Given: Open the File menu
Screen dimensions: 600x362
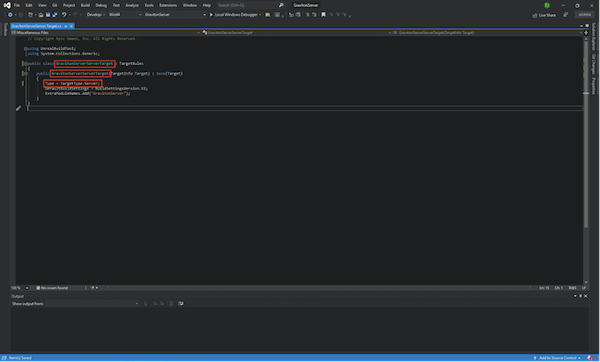Looking at the screenshot, I should click(17, 5).
